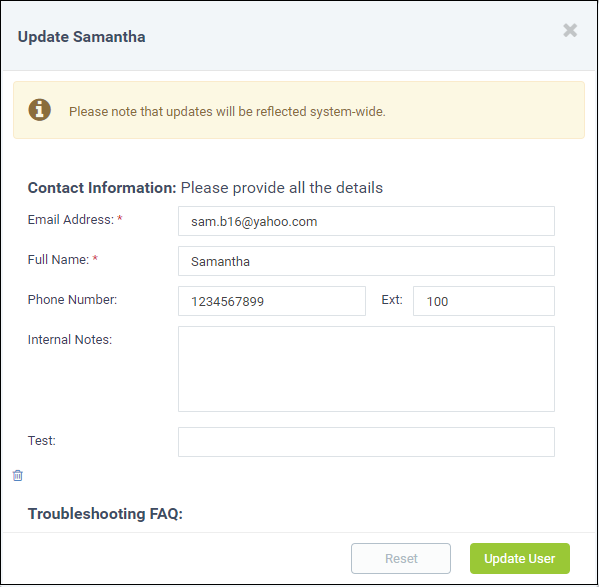
Task: Click the Ext label
Action: point(392,300)
